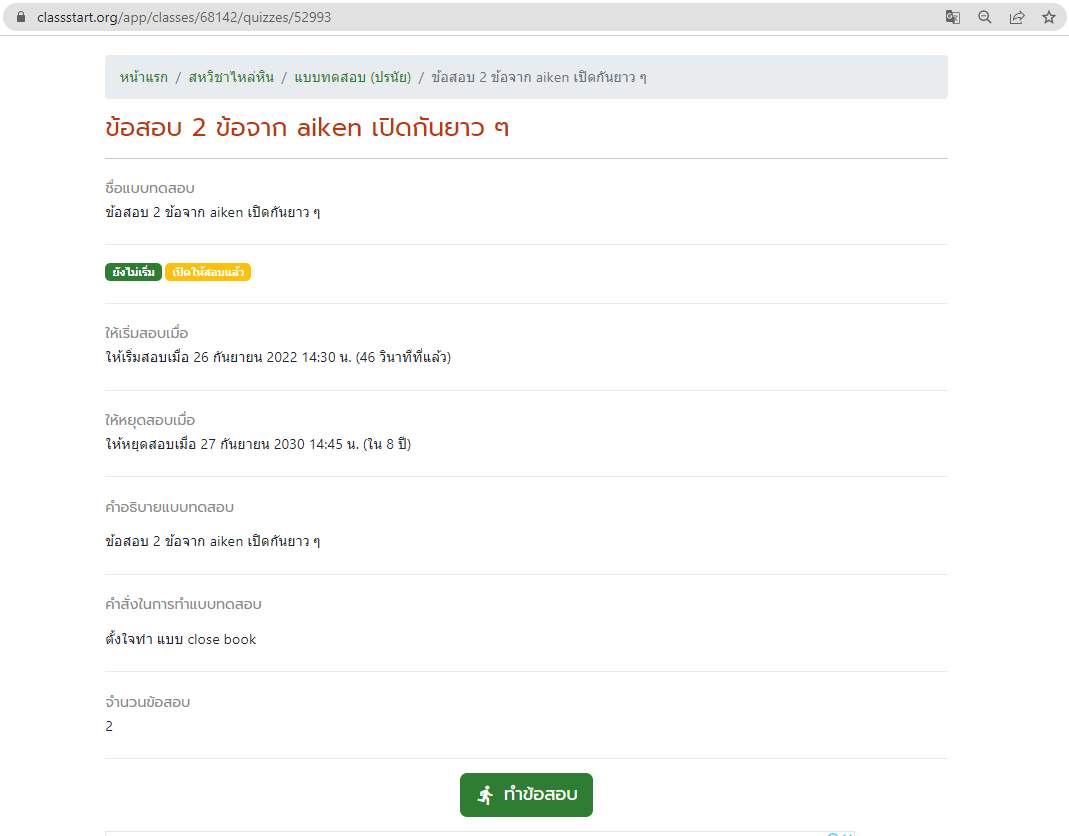
Task: Click the share page icon
Action: click(1017, 17)
